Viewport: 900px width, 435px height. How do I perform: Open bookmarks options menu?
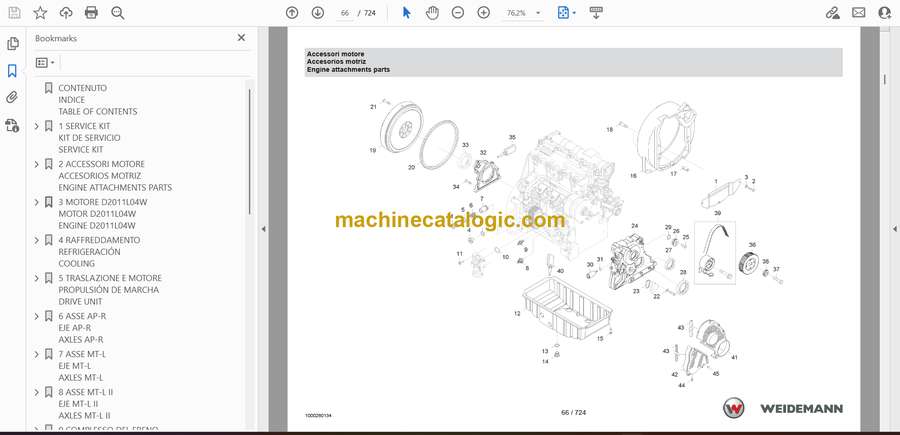pyautogui.click(x=45, y=63)
